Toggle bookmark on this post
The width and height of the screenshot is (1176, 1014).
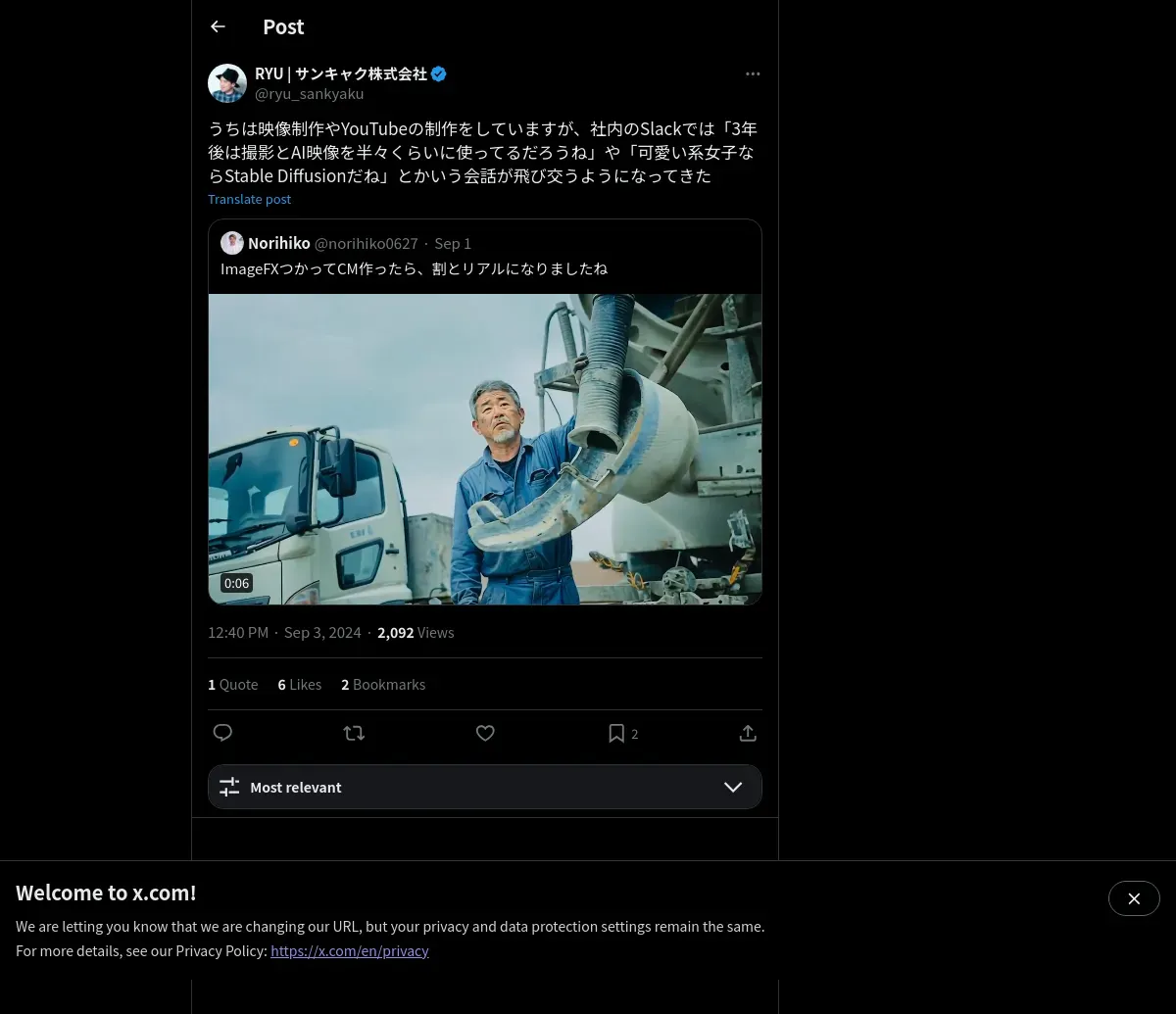pos(616,733)
